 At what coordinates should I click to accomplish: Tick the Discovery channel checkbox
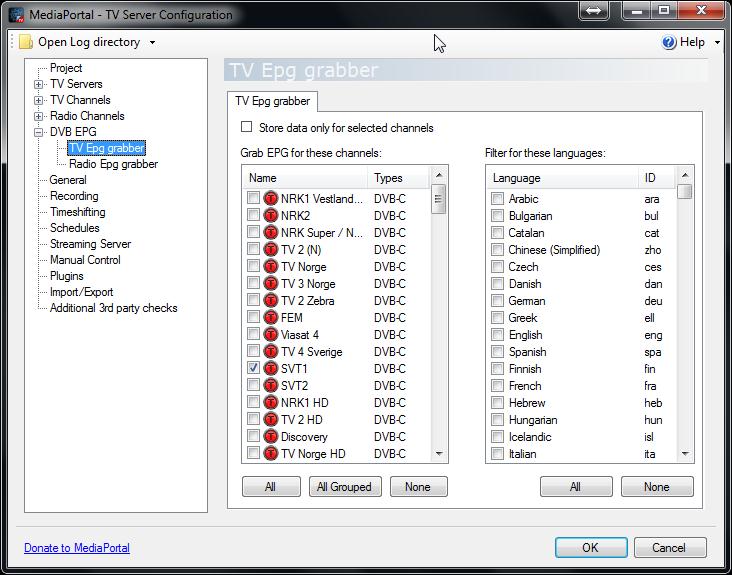(253, 436)
